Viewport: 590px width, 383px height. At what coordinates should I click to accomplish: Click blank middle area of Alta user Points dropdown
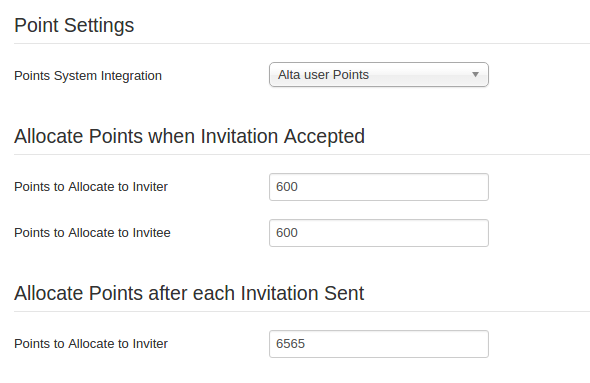[x=418, y=74]
